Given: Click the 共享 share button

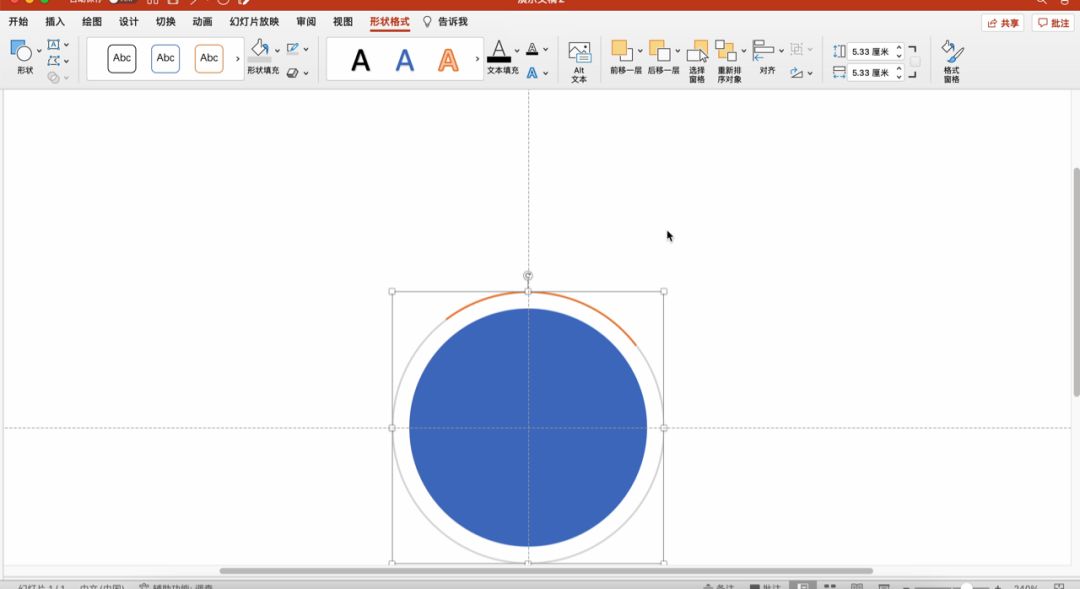Looking at the screenshot, I should coord(1002,23).
